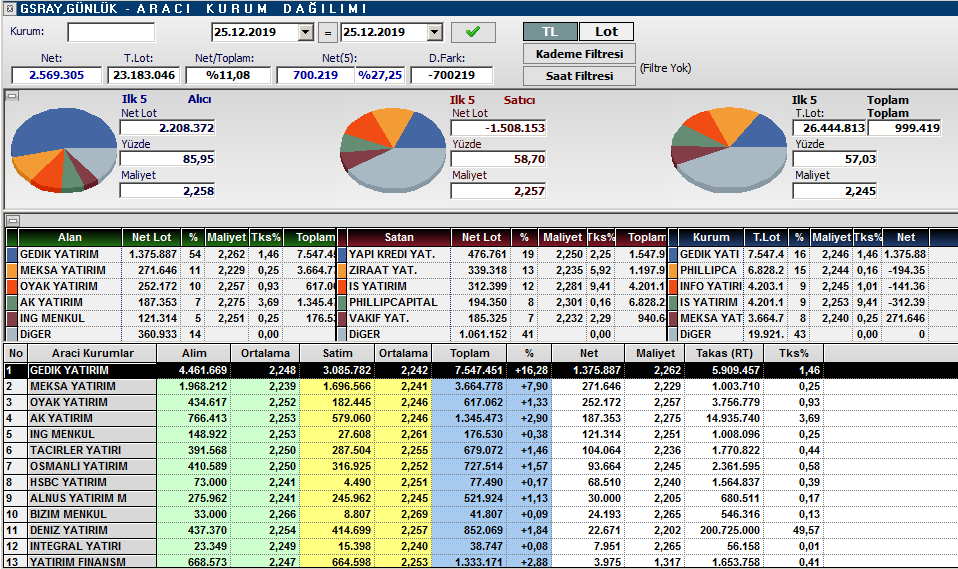The image size is (958, 569).
Task: Click the İlk 5 Alıcı pie chart
Action: click(64, 150)
